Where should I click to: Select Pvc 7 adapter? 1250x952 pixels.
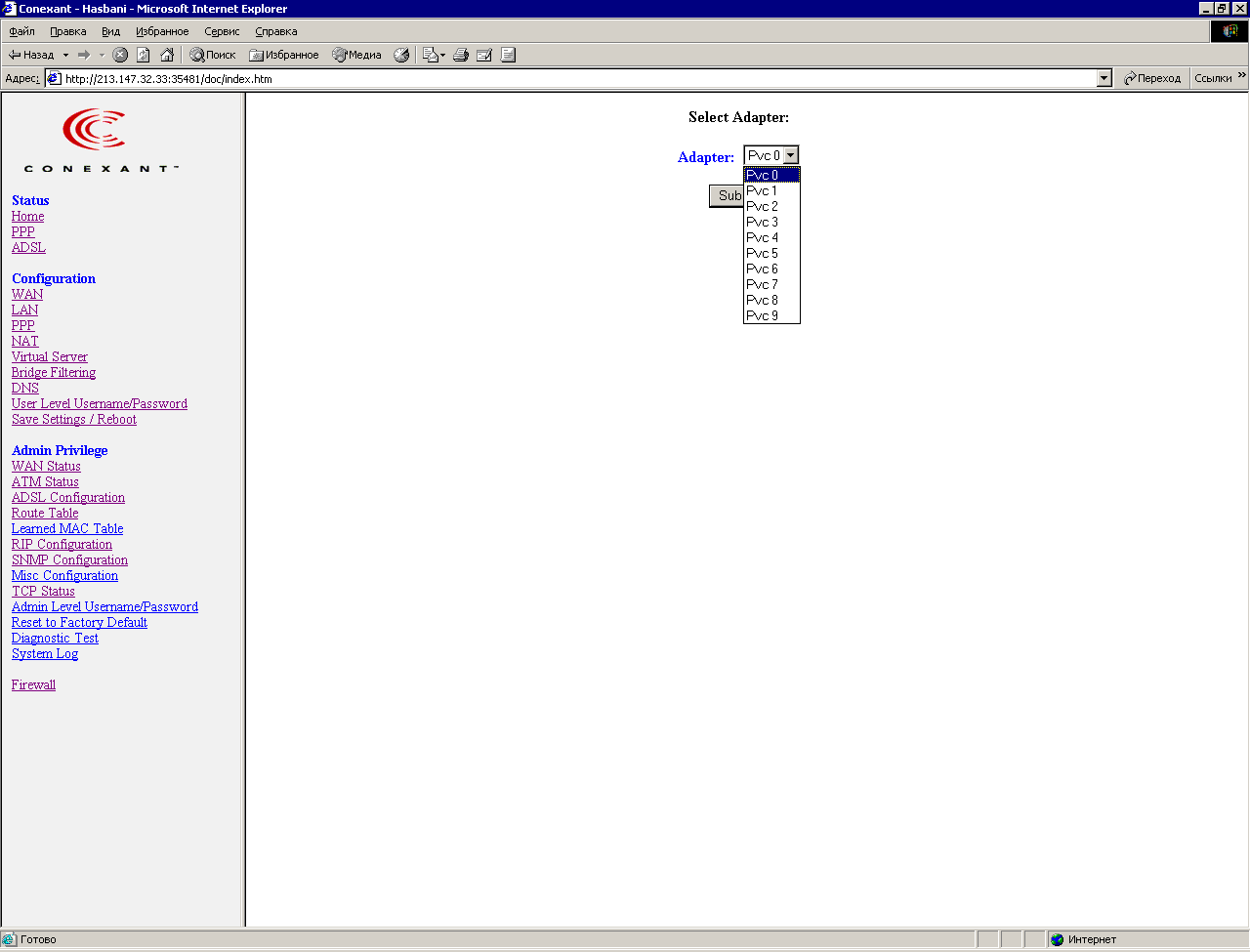[x=771, y=284]
